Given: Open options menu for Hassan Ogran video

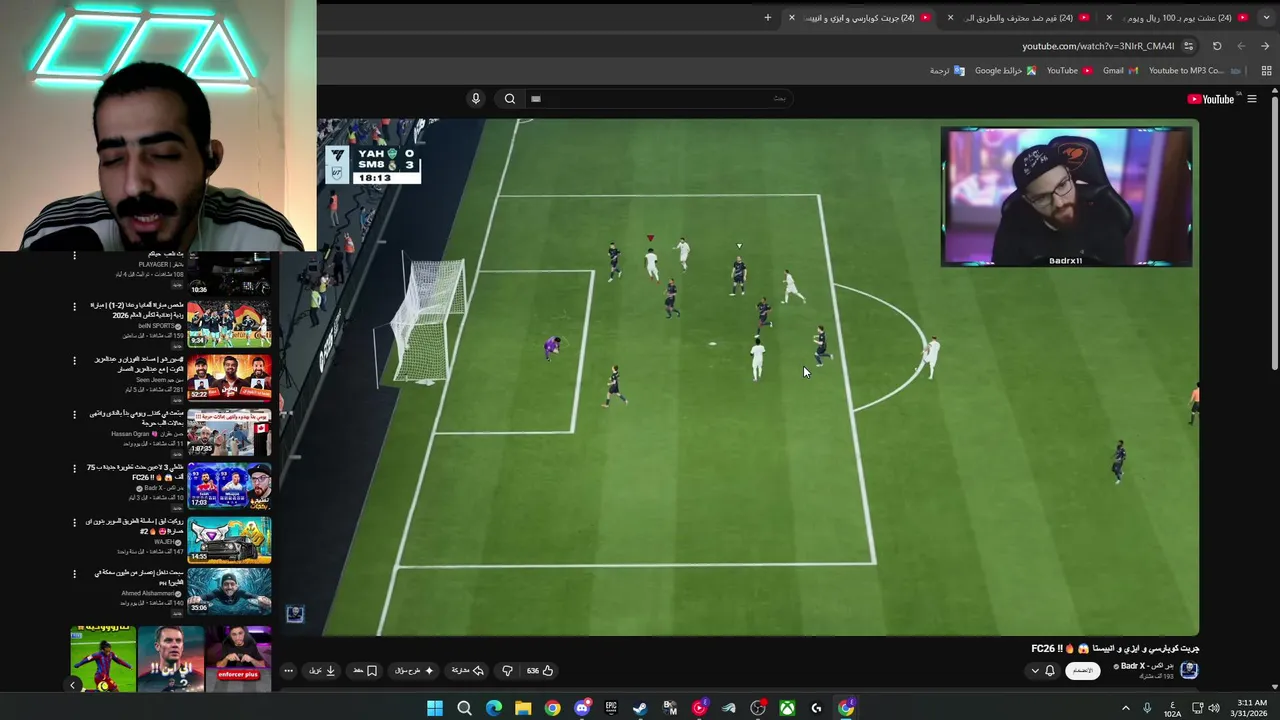Looking at the screenshot, I should [x=74, y=414].
